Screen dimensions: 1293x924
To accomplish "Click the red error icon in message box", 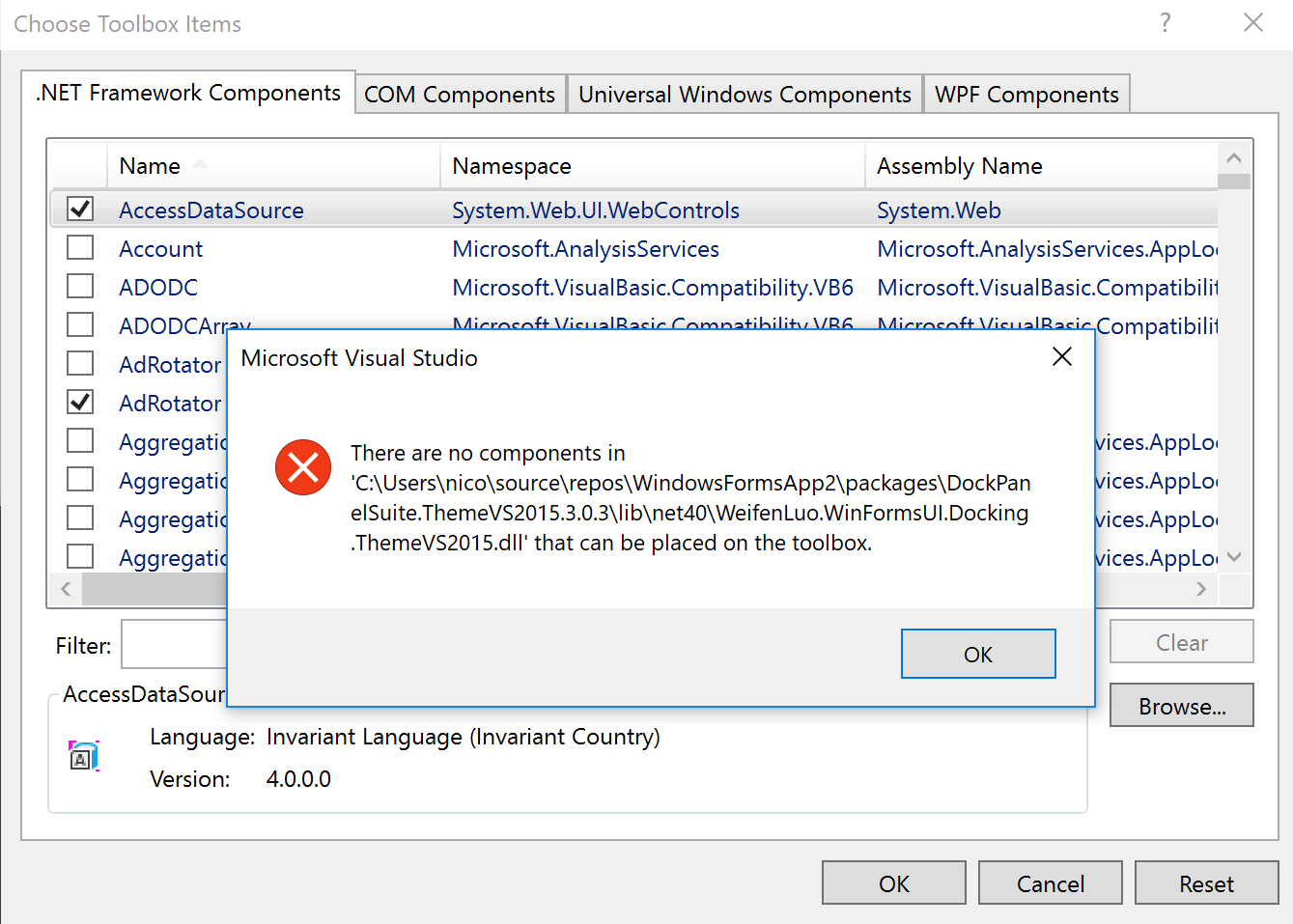I will [x=303, y=467].
